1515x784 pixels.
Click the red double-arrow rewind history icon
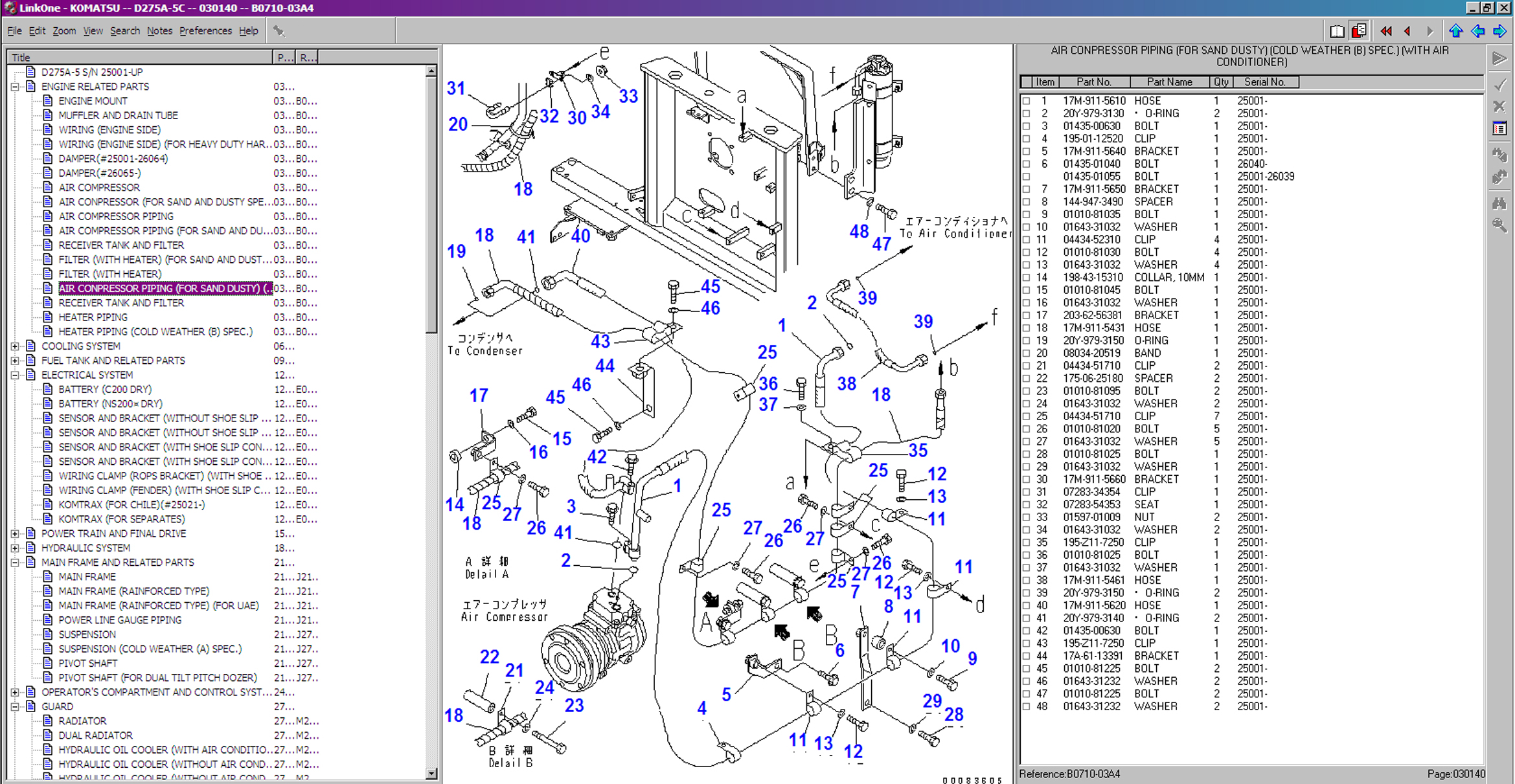tap(1386, 31)
